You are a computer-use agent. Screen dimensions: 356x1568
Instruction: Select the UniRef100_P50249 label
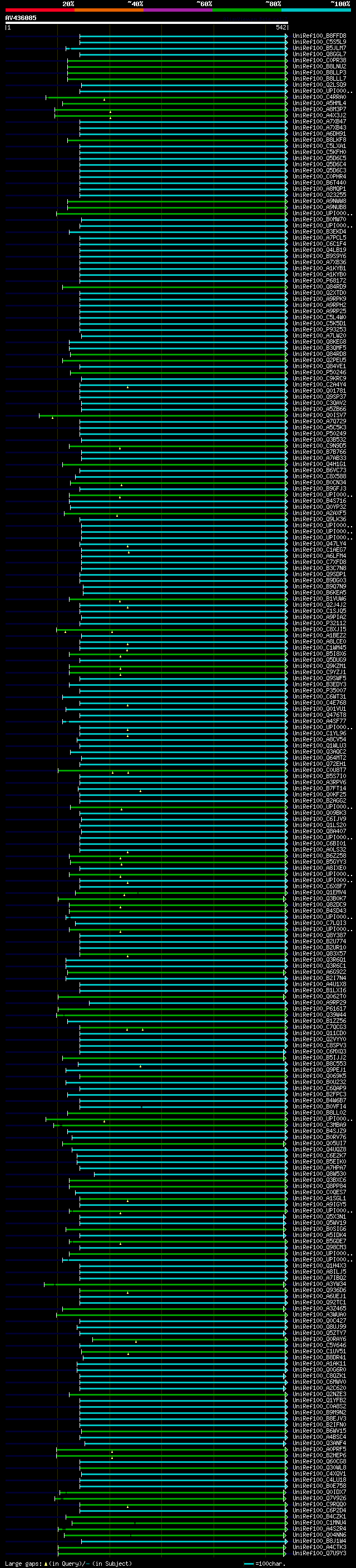(319, 433)
